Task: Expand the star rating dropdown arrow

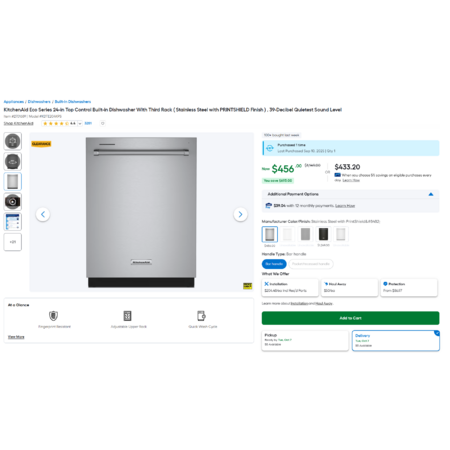Action: pos(80,124)
